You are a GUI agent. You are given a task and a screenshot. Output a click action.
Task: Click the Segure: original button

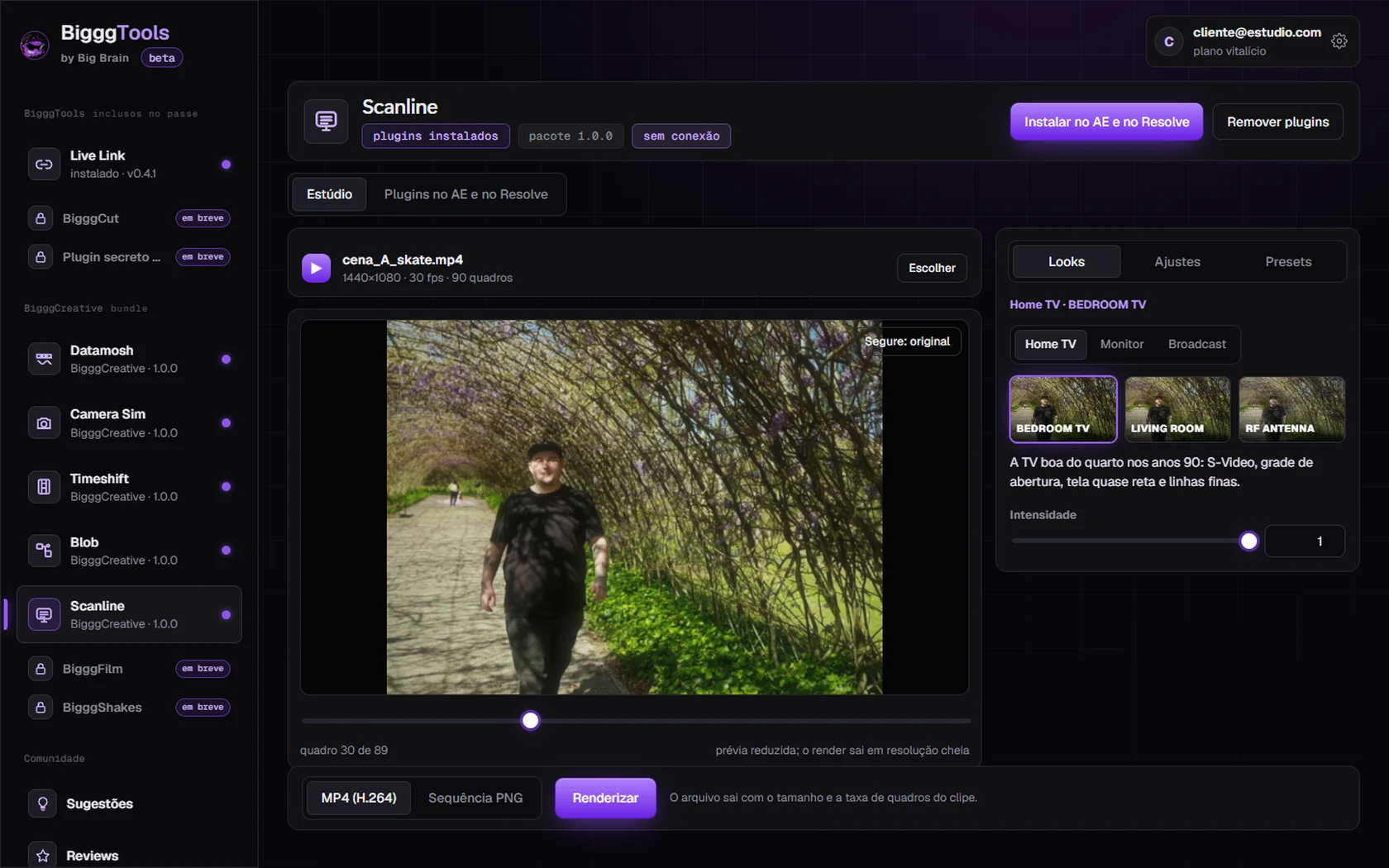pos(907,341)
